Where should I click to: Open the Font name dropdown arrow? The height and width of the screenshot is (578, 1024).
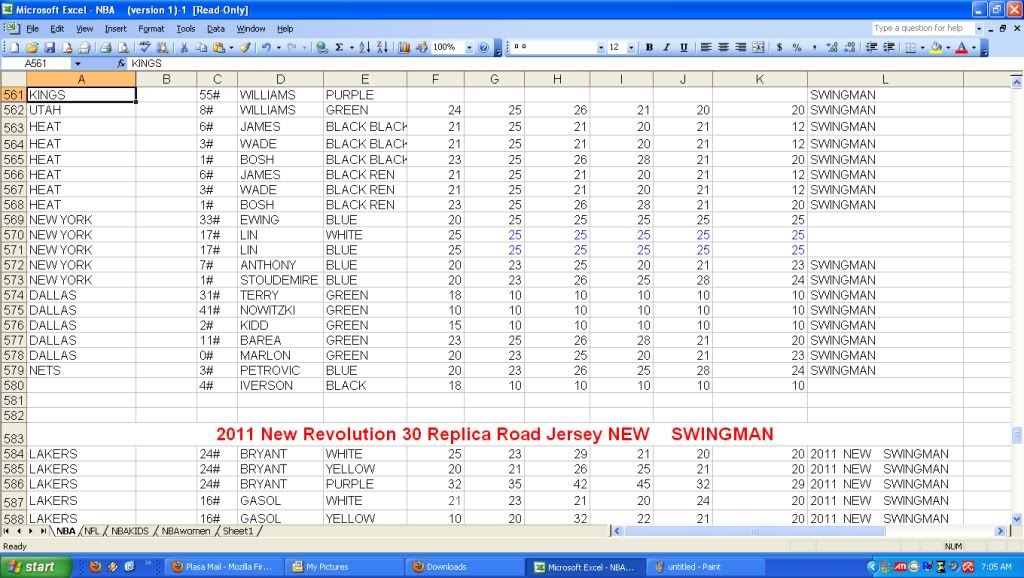point(601,48)
